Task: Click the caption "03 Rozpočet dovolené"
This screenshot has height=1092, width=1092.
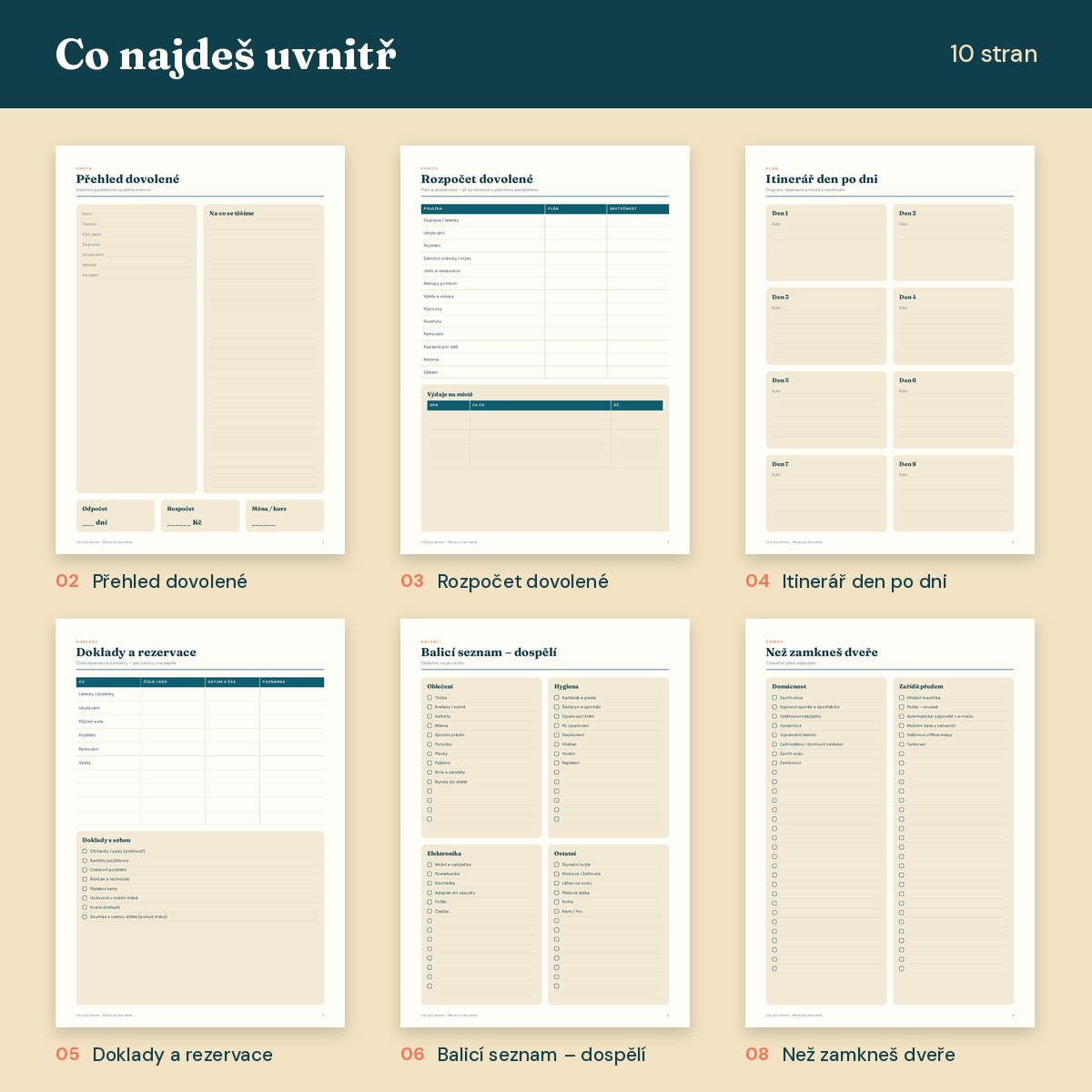Action: point(504,581)
